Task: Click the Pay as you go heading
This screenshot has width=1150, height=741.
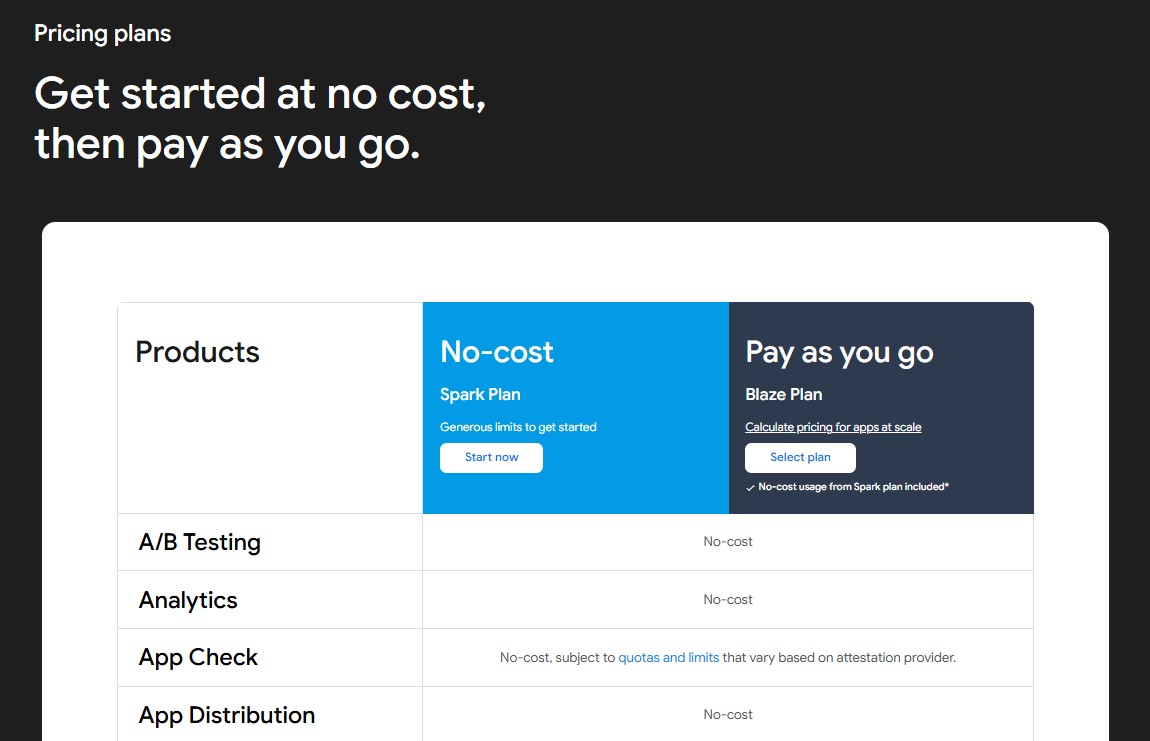Action: click(839, 352)
